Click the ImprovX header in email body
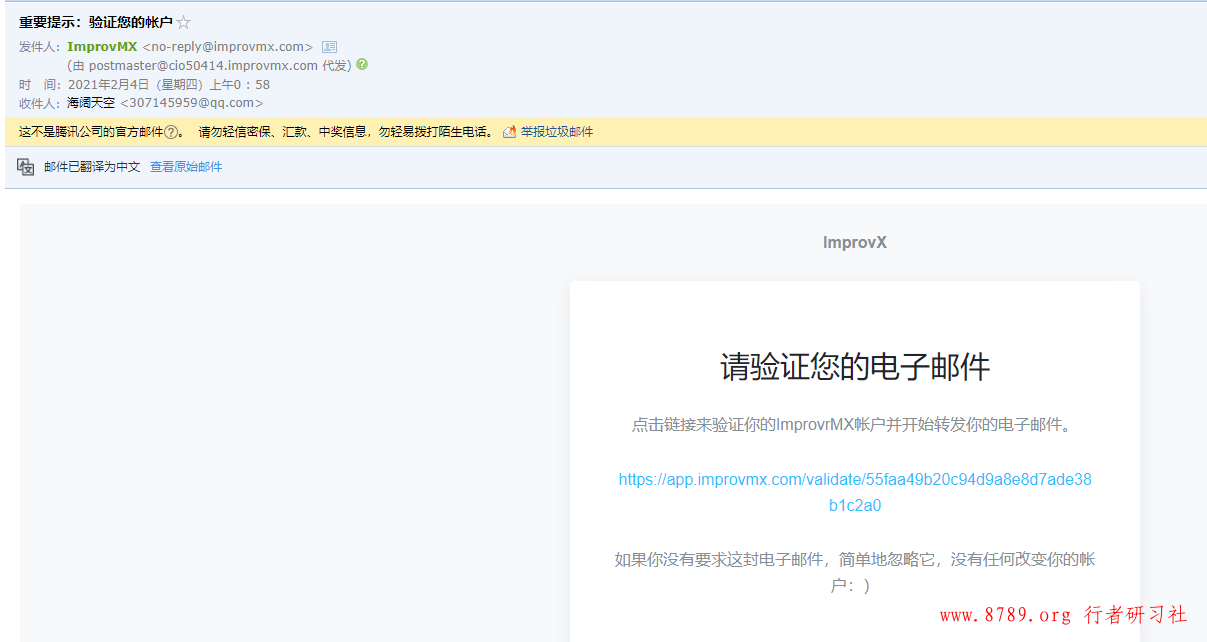 click(x=855, y=243)
